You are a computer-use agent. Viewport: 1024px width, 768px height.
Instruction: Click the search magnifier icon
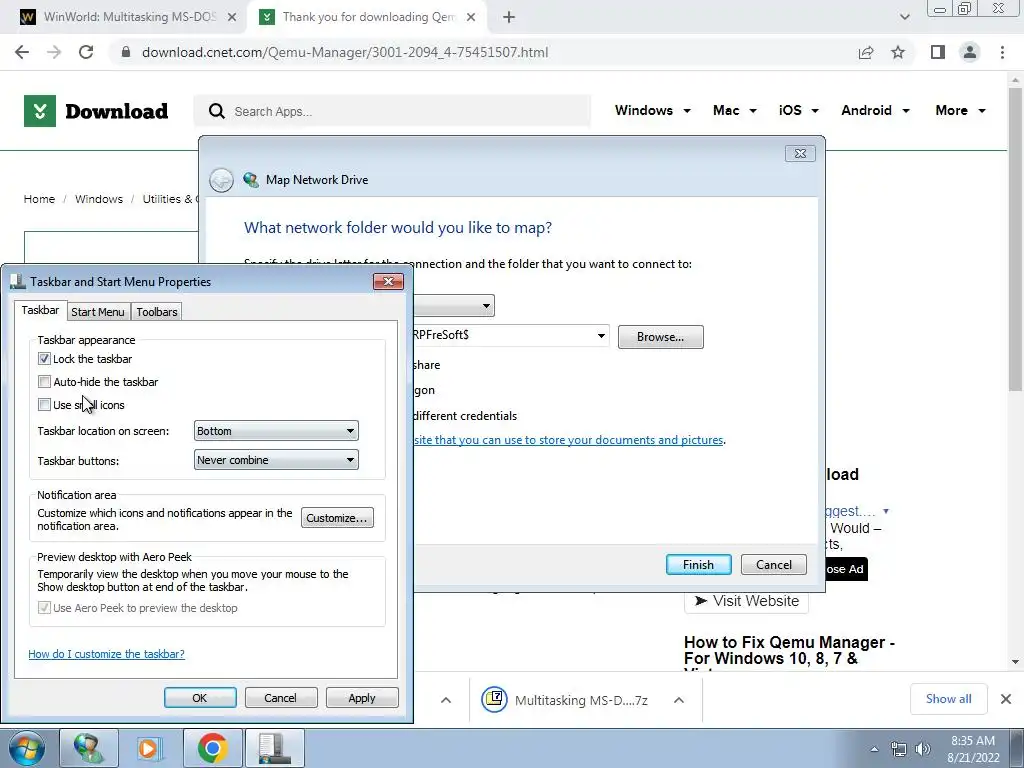[217, 111]
